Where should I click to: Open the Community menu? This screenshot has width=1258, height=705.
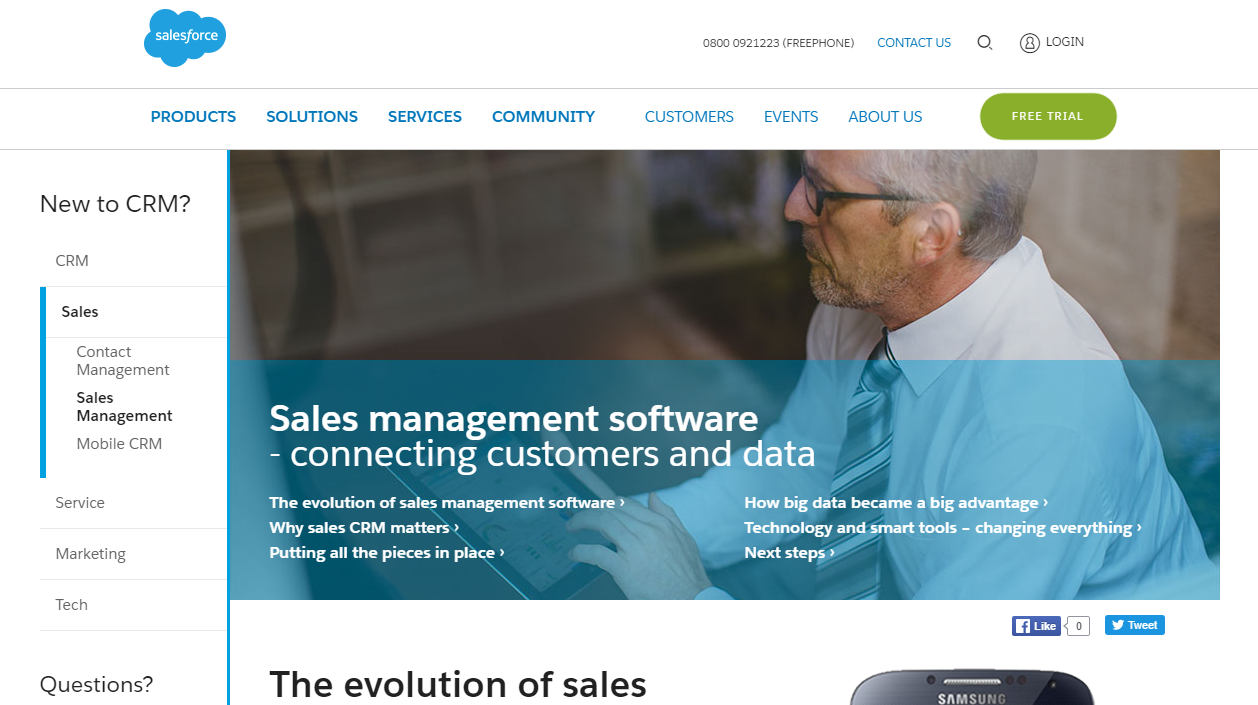tap(543, 117)
